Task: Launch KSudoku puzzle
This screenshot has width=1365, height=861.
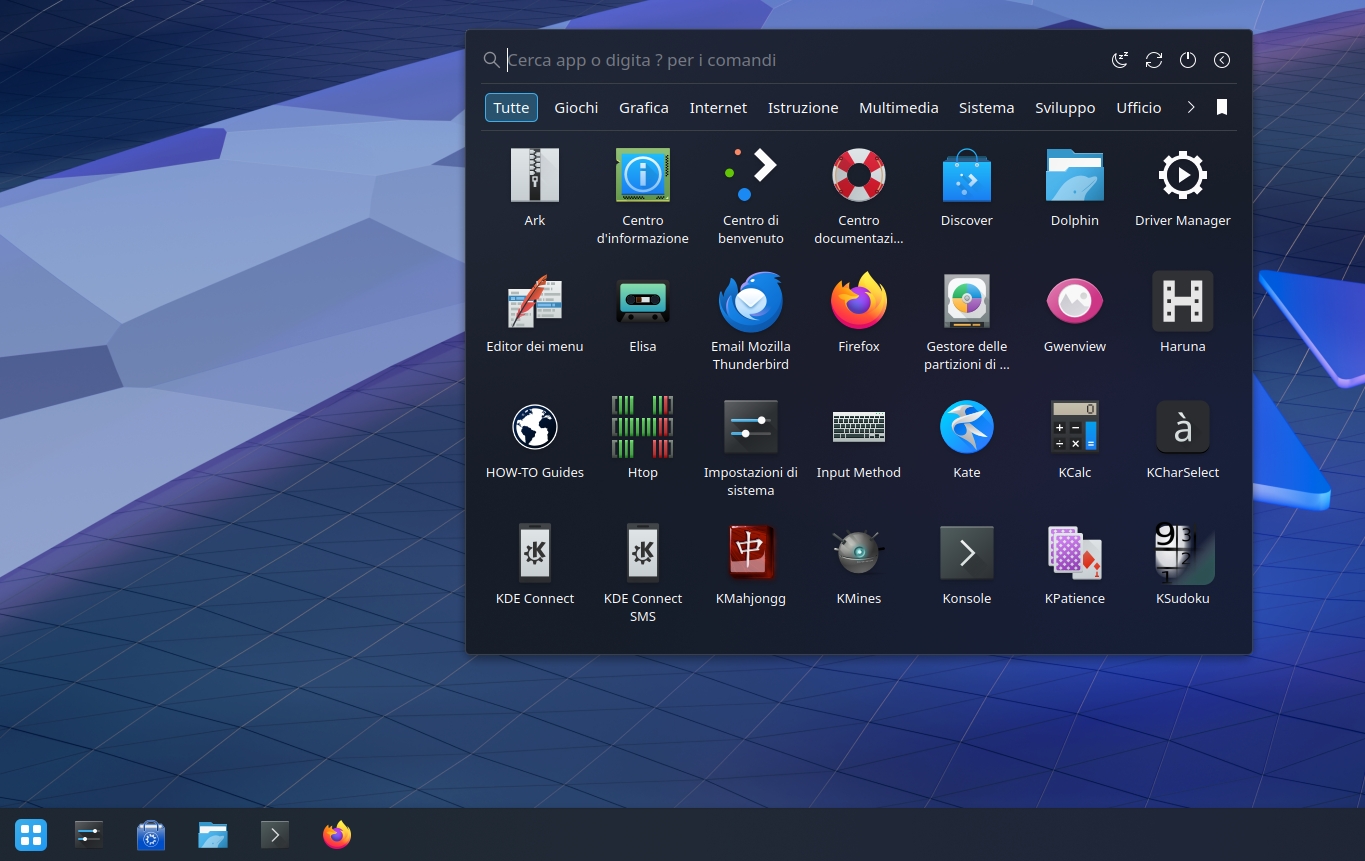Action: coord(1183,566)
